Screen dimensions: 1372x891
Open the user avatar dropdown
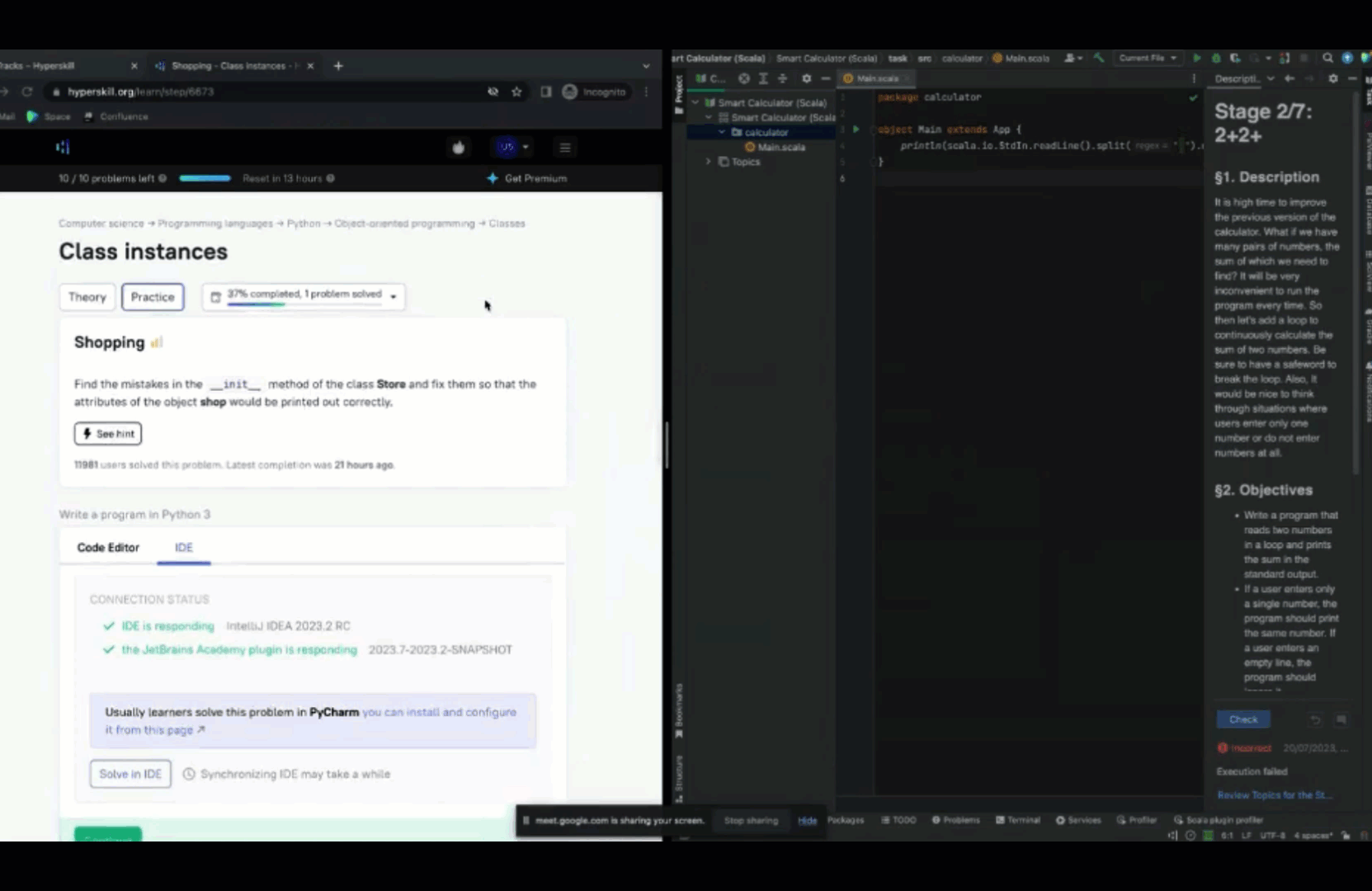tap(513, 148)
